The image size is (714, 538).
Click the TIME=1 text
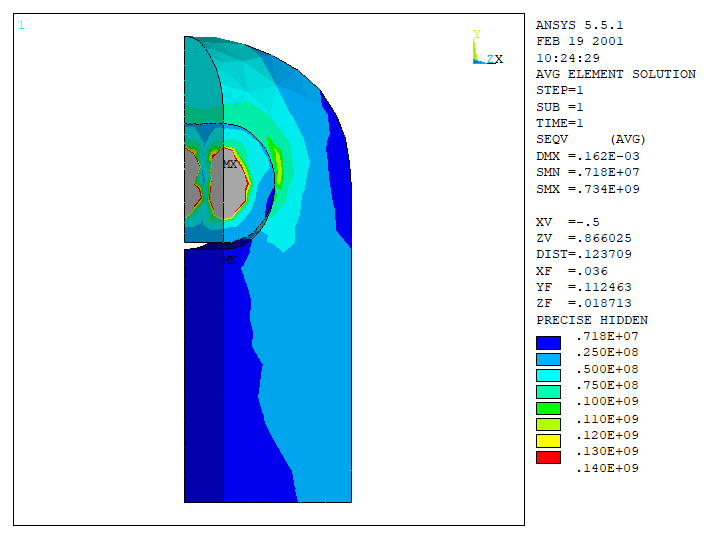point(560,123)
